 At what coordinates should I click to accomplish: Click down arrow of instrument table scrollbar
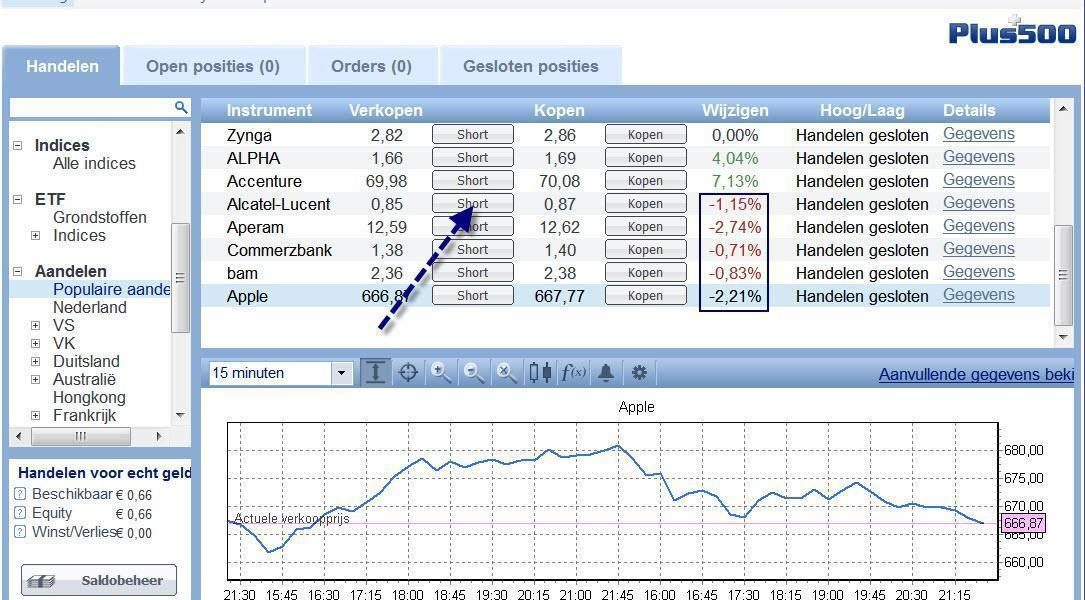[x=1063, y=337]
